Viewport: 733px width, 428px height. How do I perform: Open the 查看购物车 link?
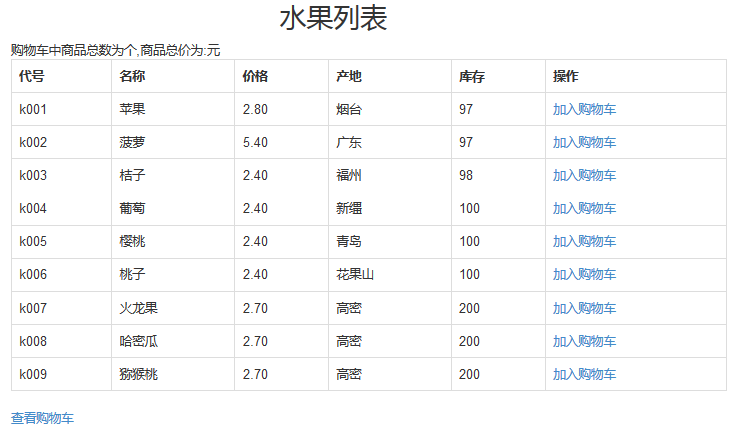tap(42, 418)
